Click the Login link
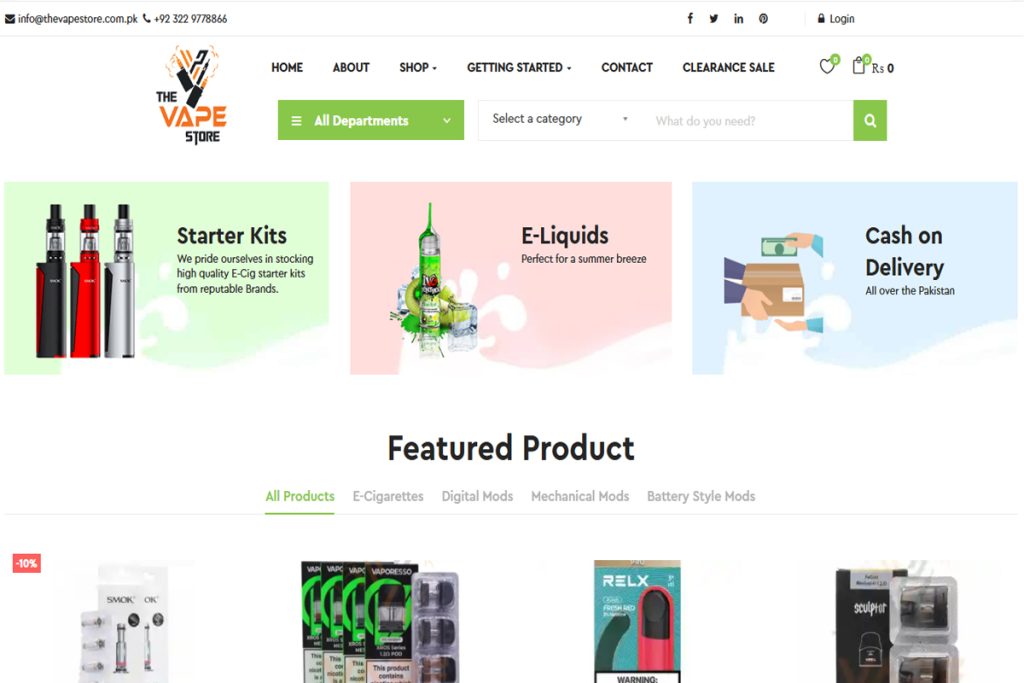1024x683 pixels. pyautogui.click(x=836, y=19)
